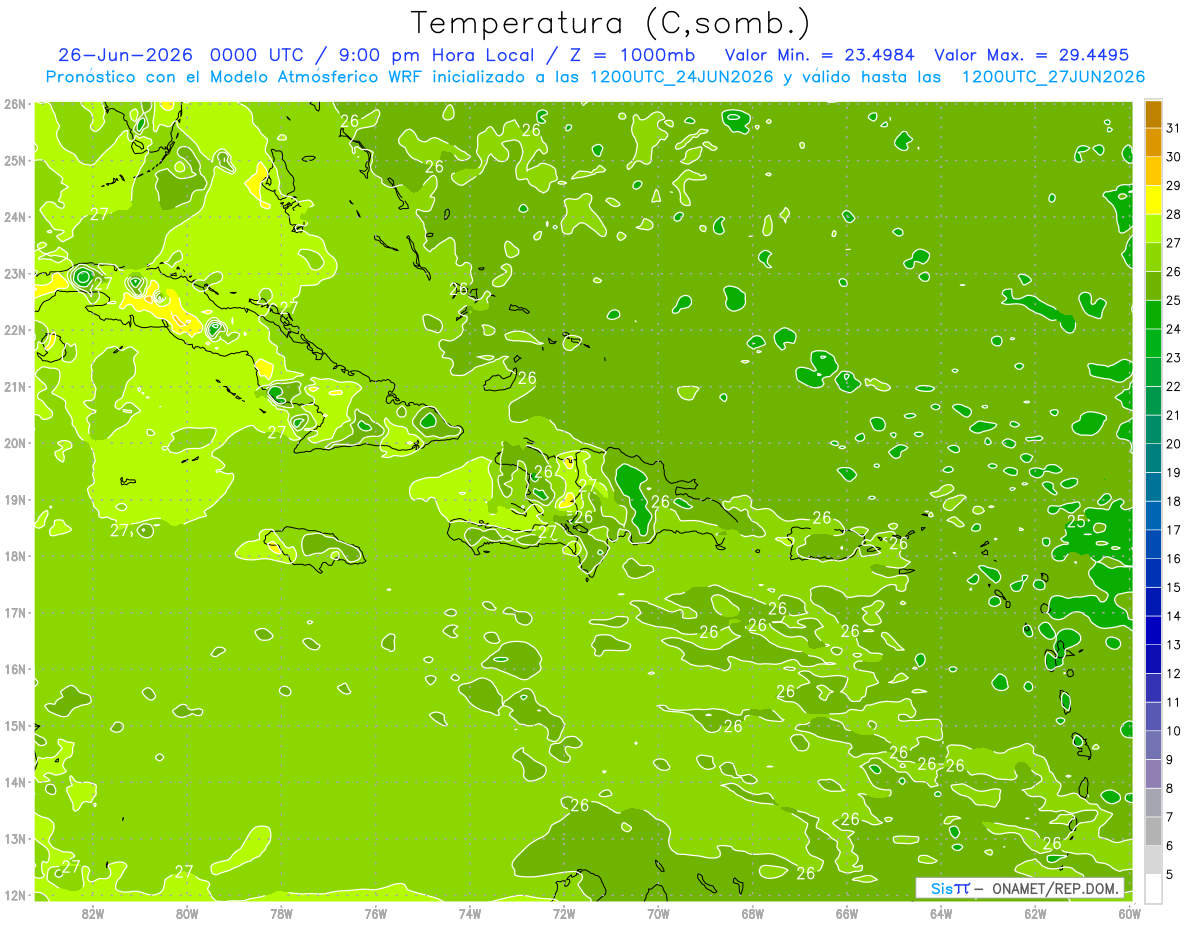The image size is (1200, 927).
Task: Click the 76W longitude axis label
Action: (x=376, y=913)
